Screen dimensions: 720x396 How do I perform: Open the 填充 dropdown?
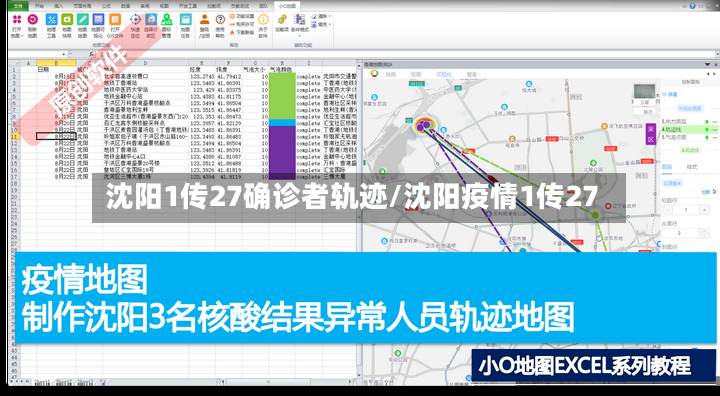coord(321,25)
